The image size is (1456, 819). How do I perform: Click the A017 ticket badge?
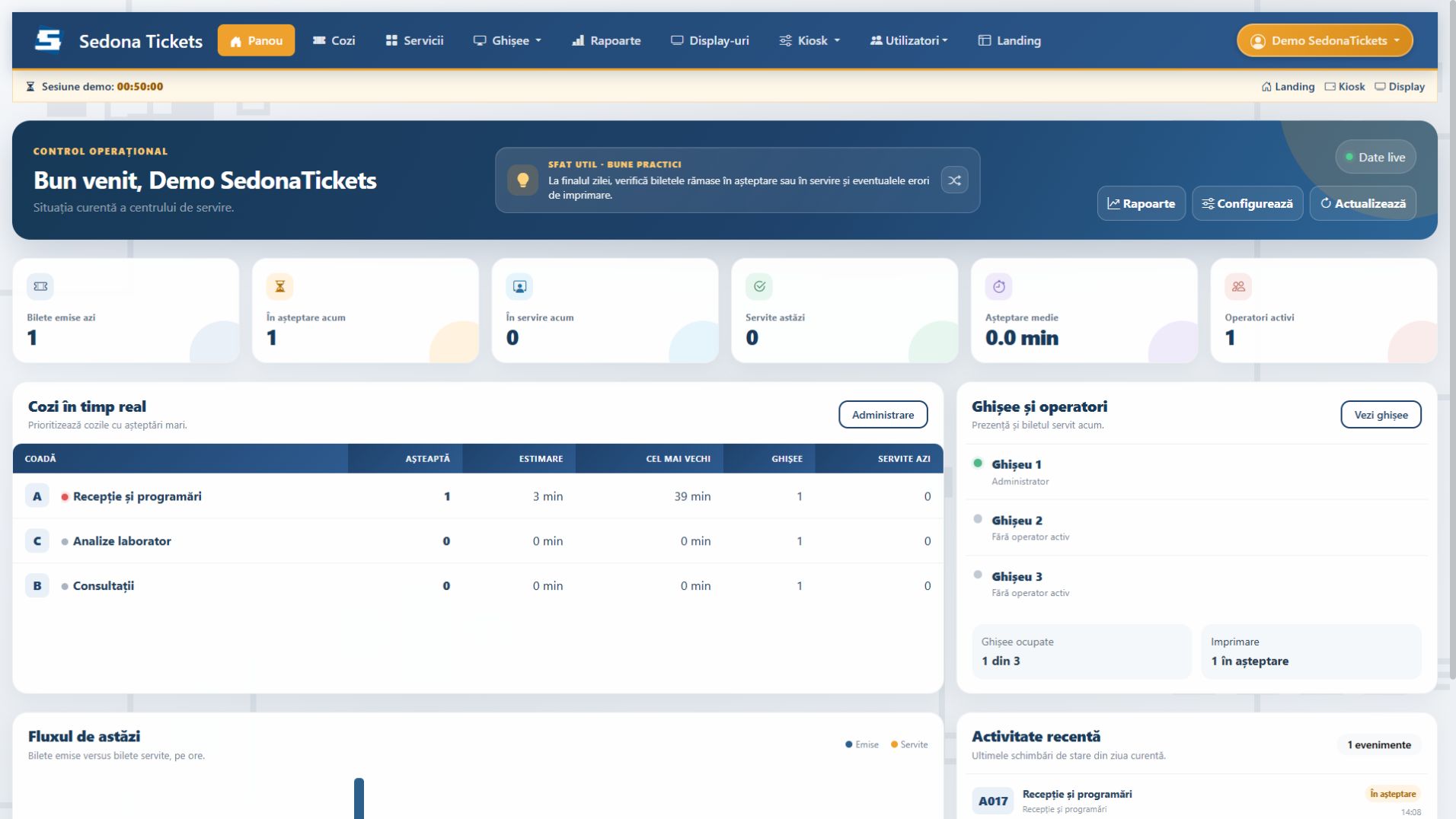993,801
